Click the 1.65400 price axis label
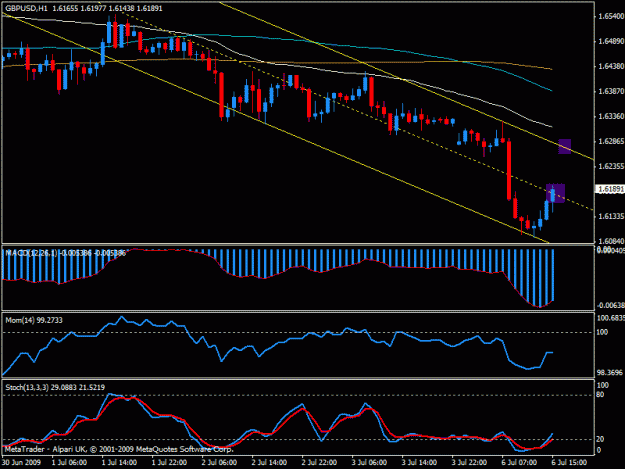Viewport: 625px width, 469px height. point(611,16)
